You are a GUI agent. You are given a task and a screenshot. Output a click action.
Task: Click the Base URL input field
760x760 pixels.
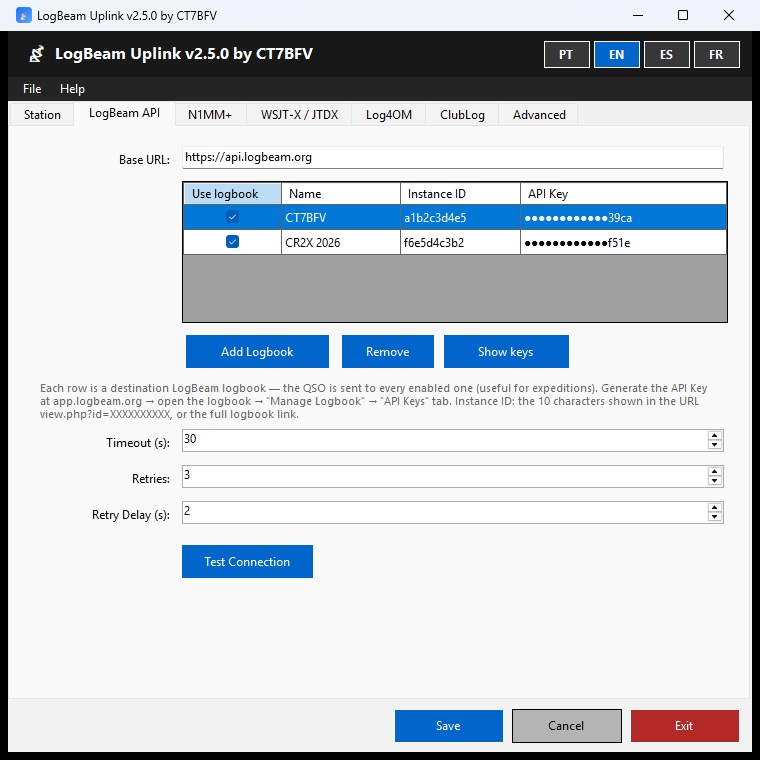tap(453, 158)
